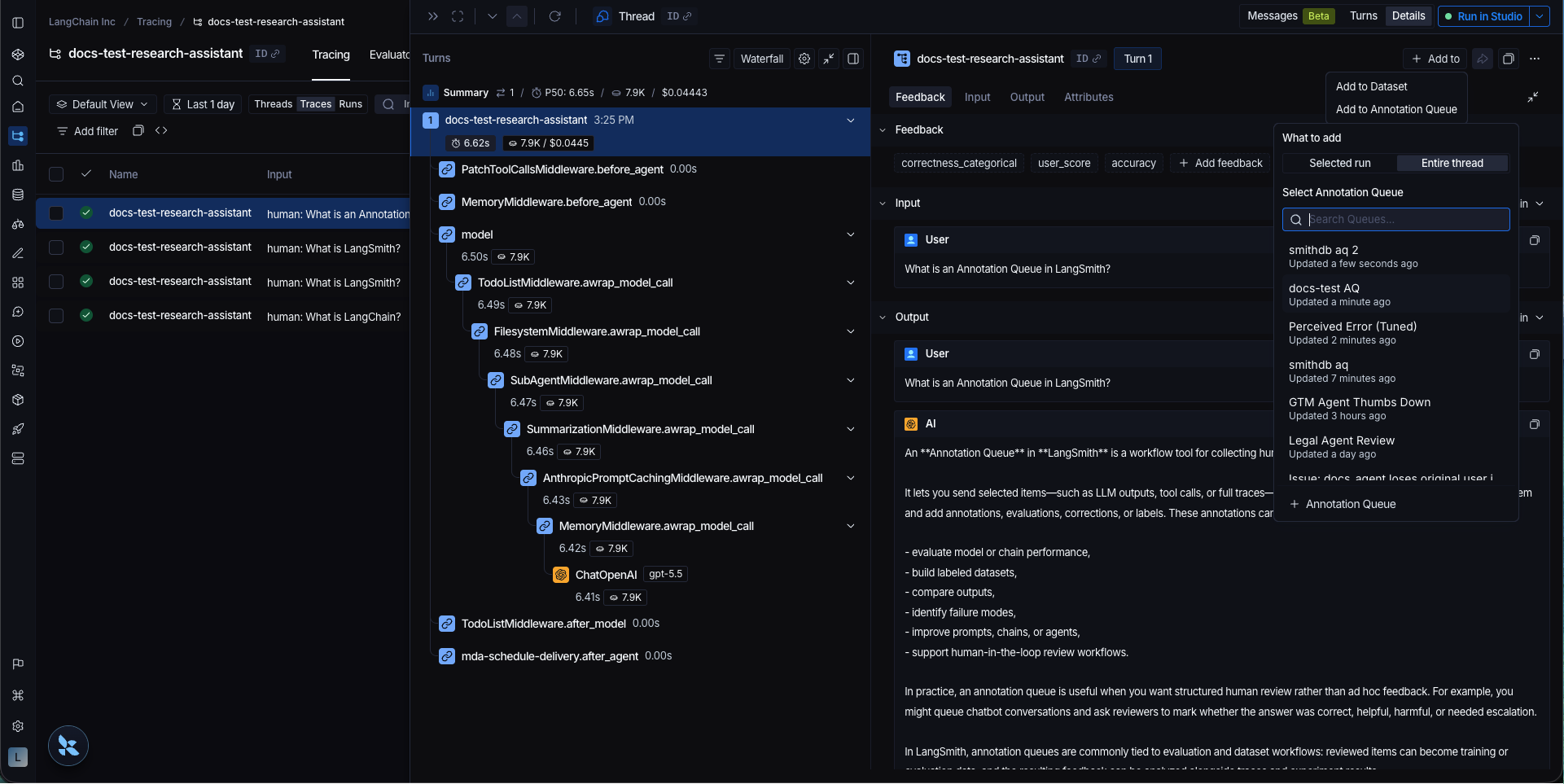Viewport: 1564px width, 784px height.
Task: Choose Add to Dataset menu entry
Action: coord(1371,86)
